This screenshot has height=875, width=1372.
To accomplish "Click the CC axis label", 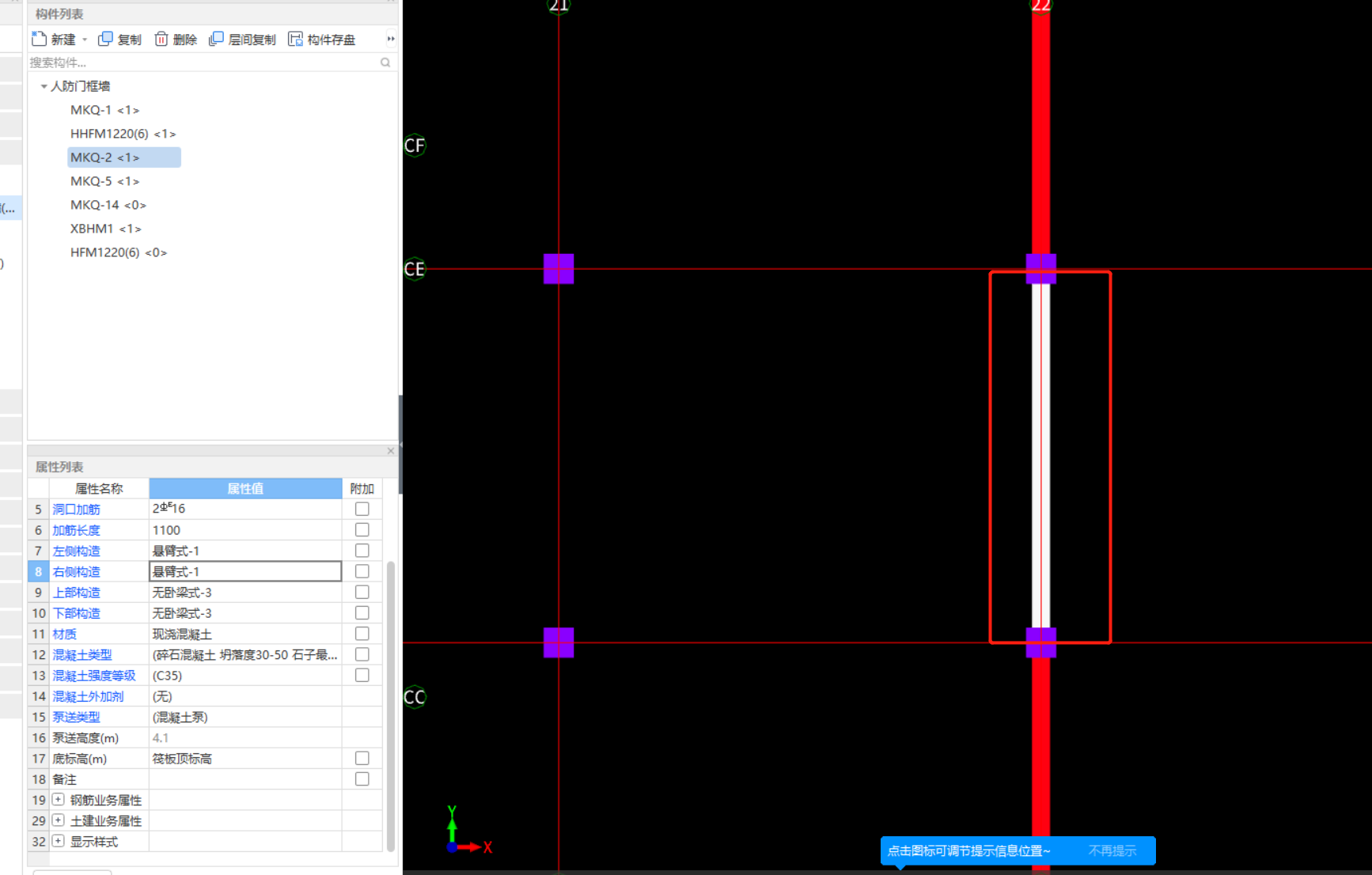I will [415, 697].
